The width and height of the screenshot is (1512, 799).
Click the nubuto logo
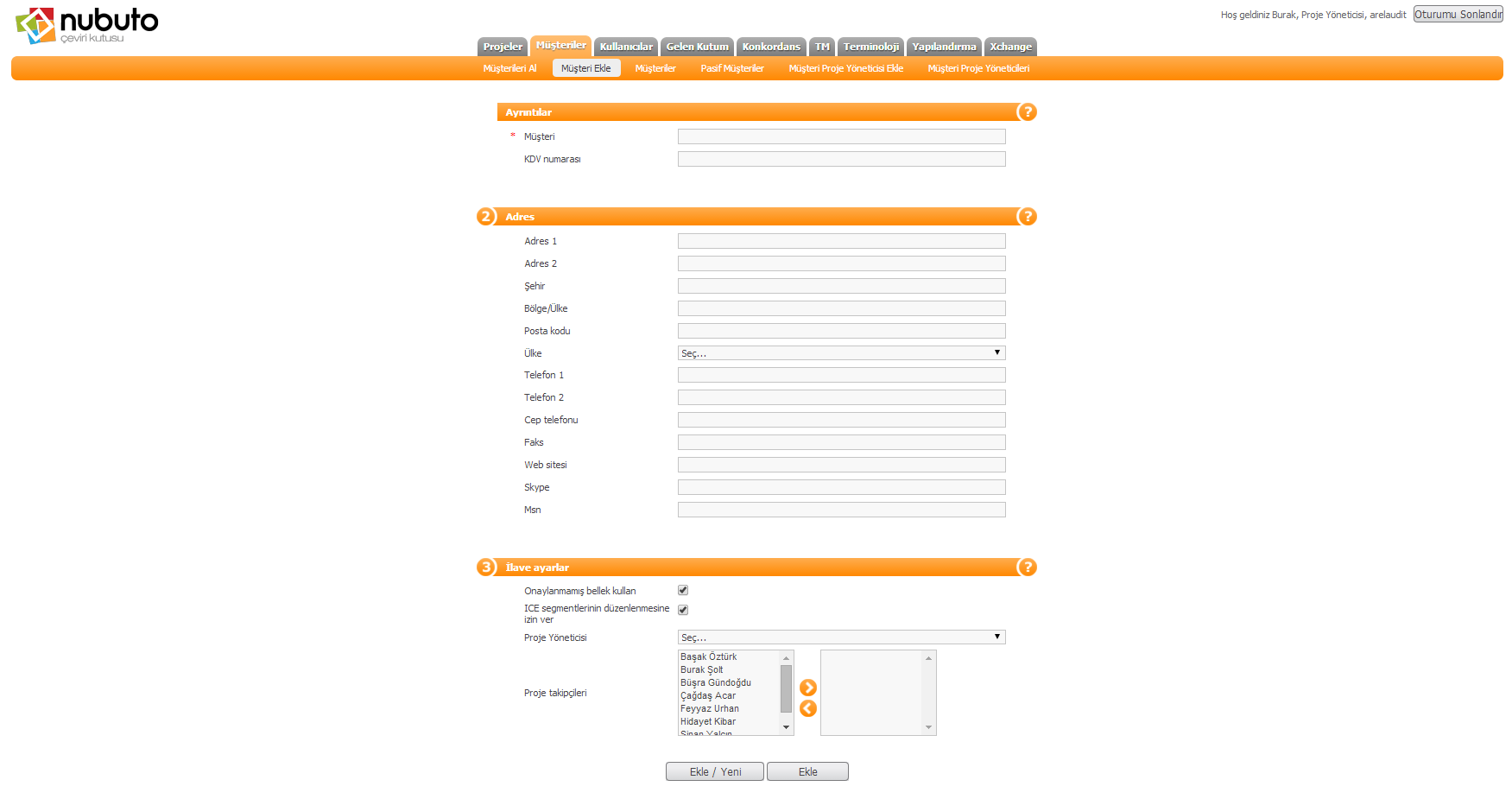[87, 25]
